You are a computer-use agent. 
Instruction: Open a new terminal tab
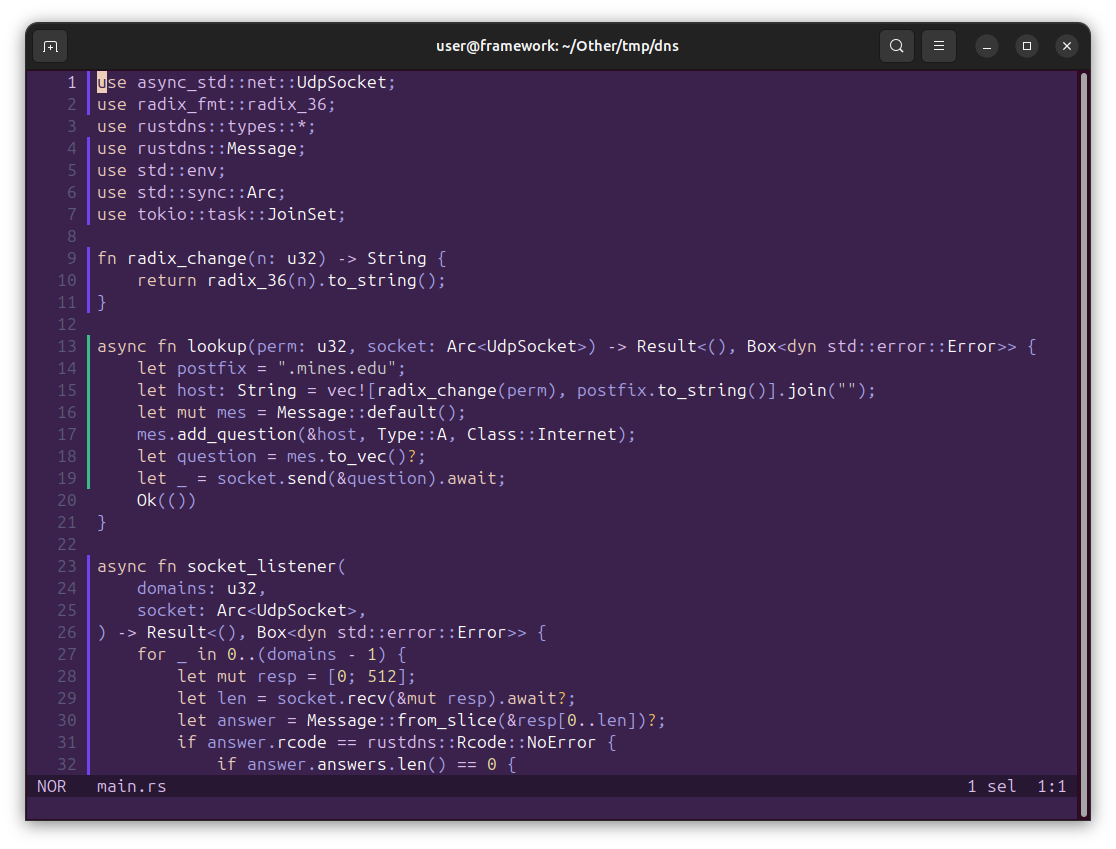51,46
